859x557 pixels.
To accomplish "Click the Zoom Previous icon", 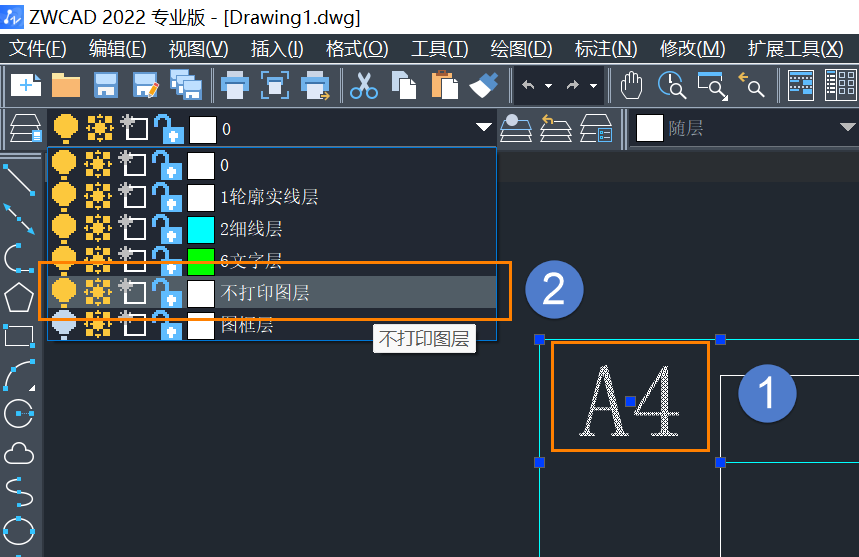I will point(752,85).
